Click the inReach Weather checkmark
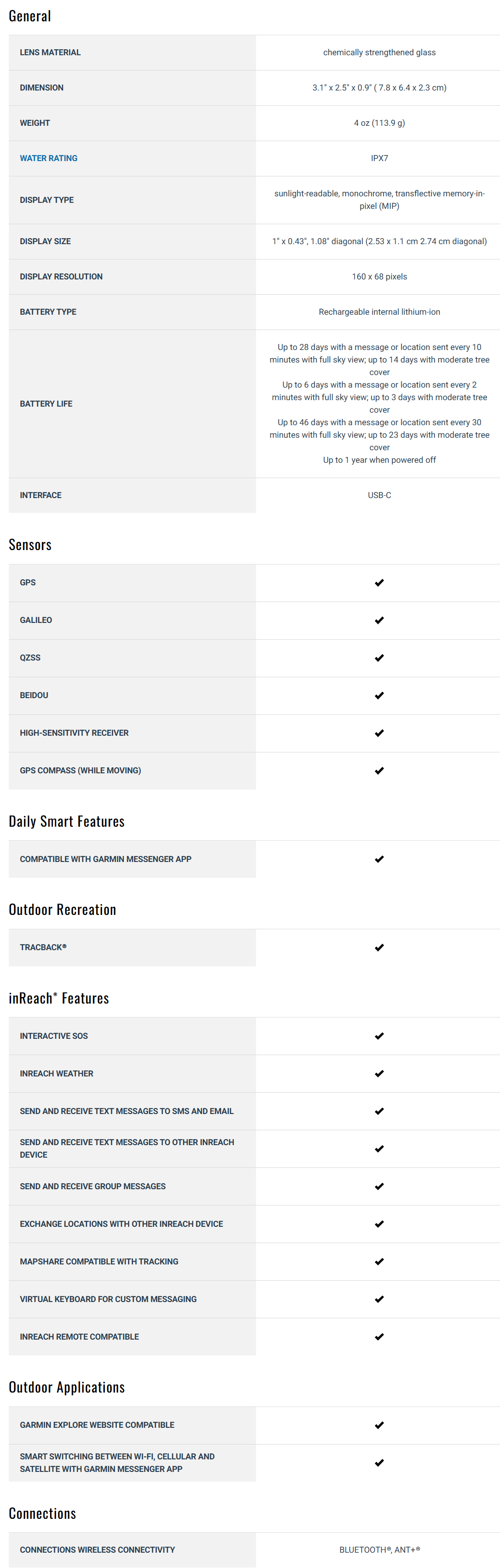Image resolution: width=500 pixels, height=1568 pixels. tap(379, 1074)
